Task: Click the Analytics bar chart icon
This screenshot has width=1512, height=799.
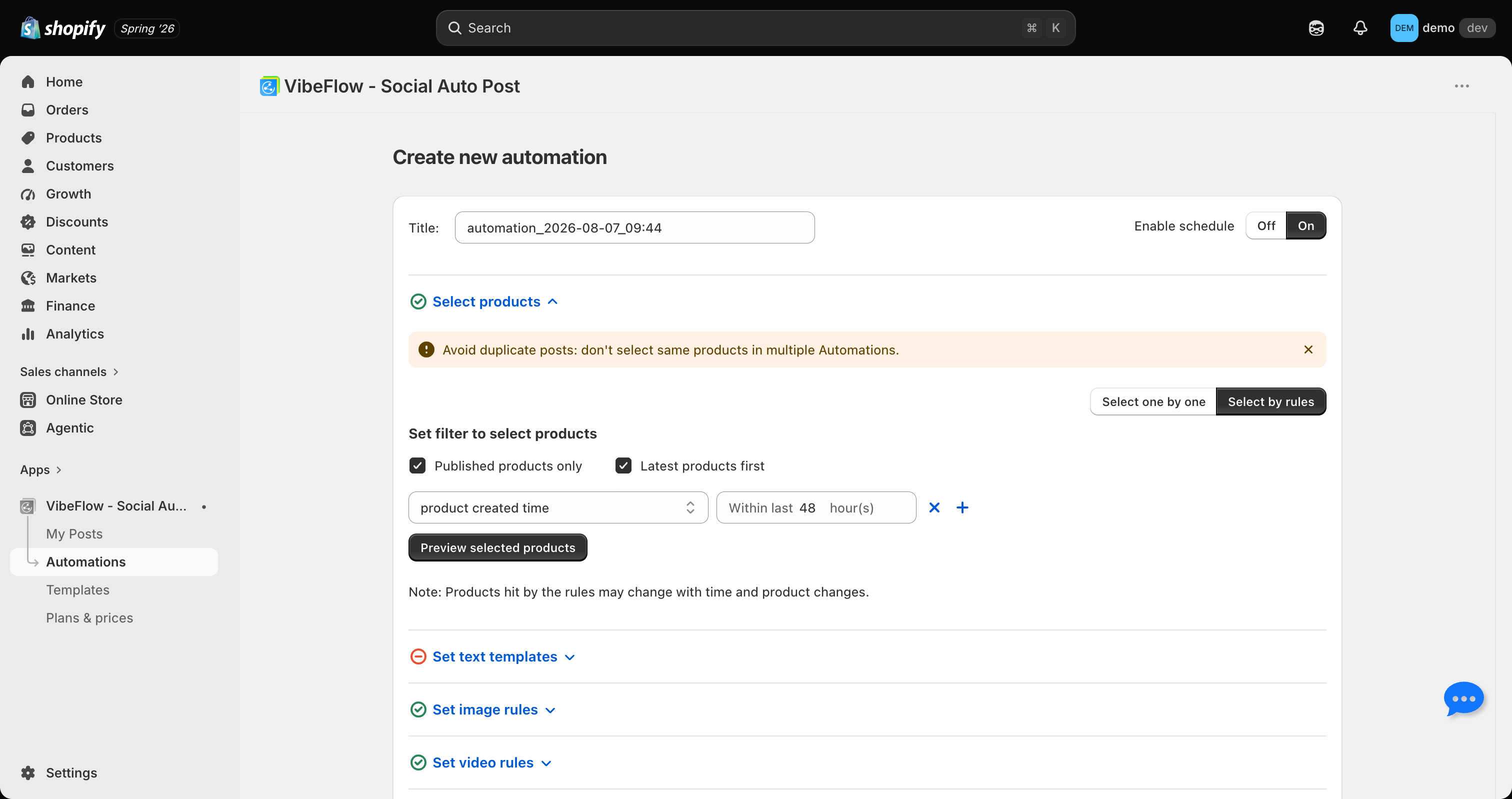Action: [28, 333]
